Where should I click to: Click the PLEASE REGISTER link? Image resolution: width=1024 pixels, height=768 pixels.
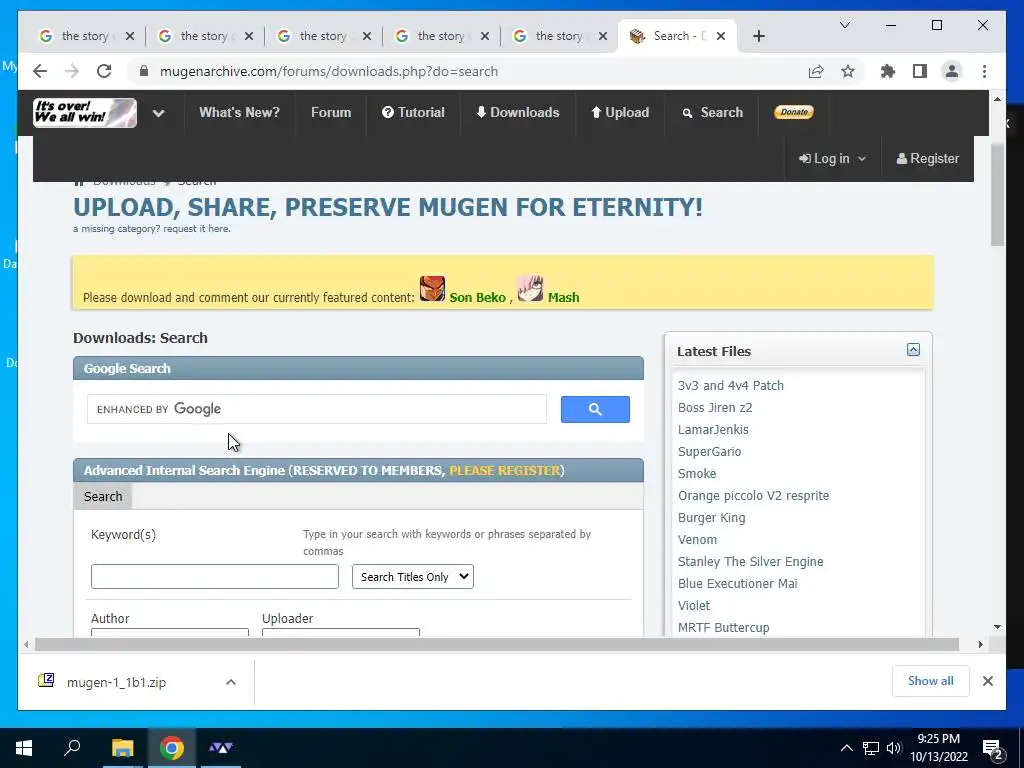tap(505, 470)
